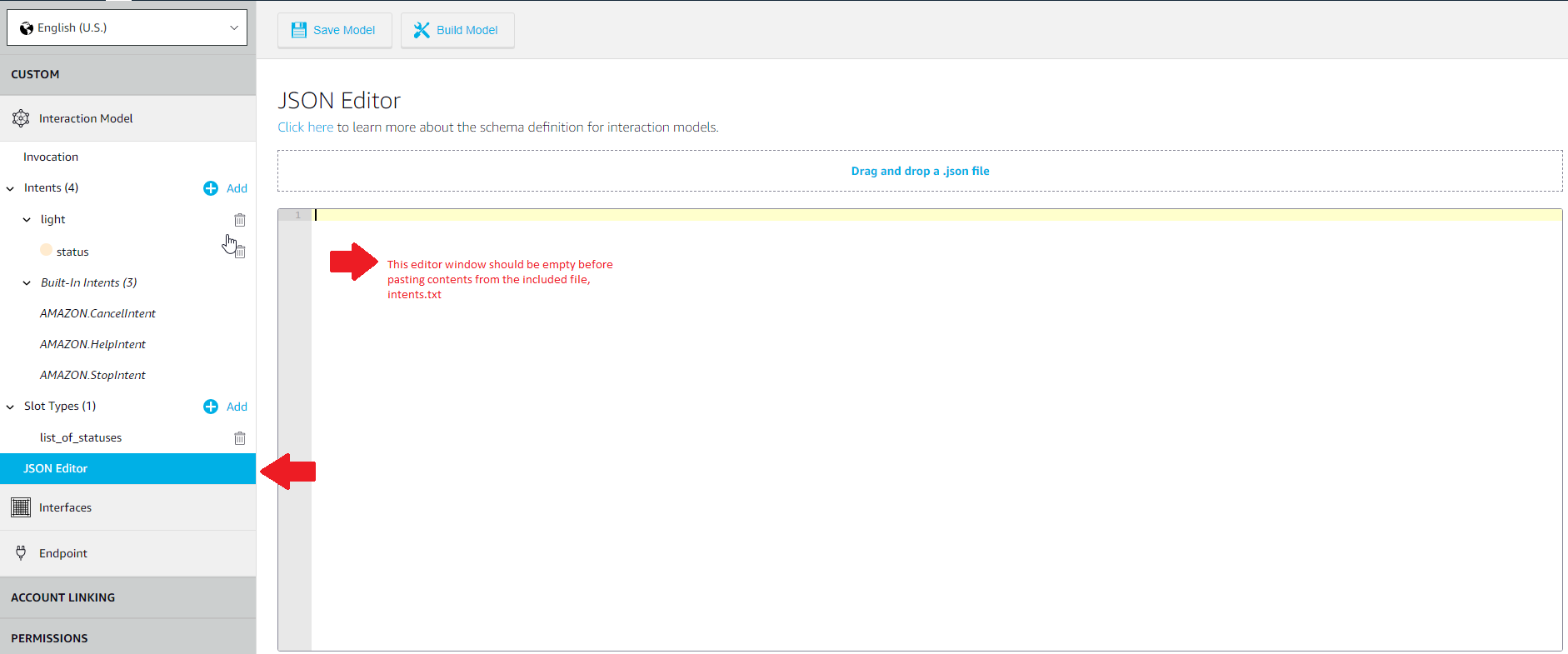Click the Save Model button

(335, 30)
